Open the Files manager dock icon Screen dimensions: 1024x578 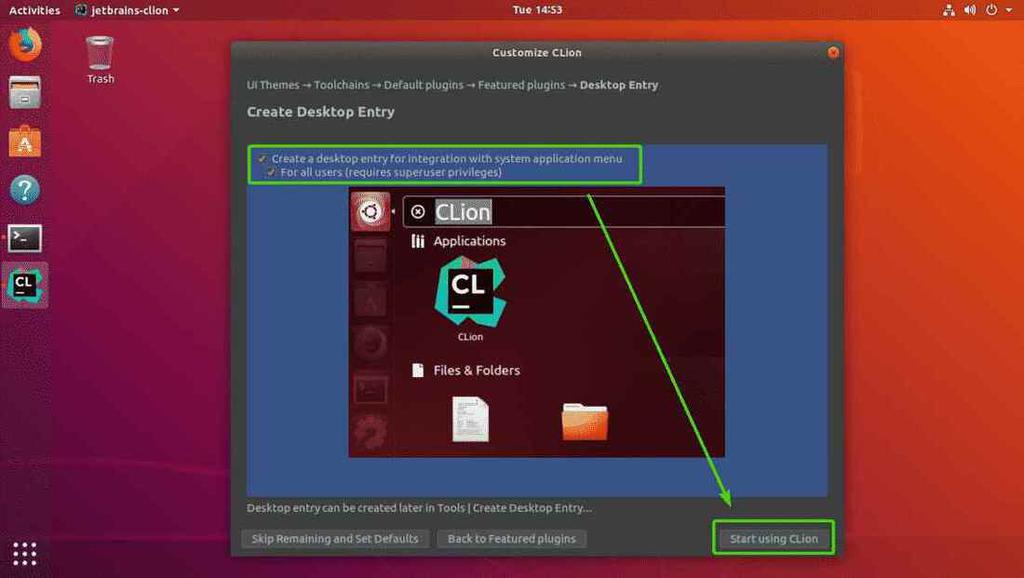click(25, 92)
